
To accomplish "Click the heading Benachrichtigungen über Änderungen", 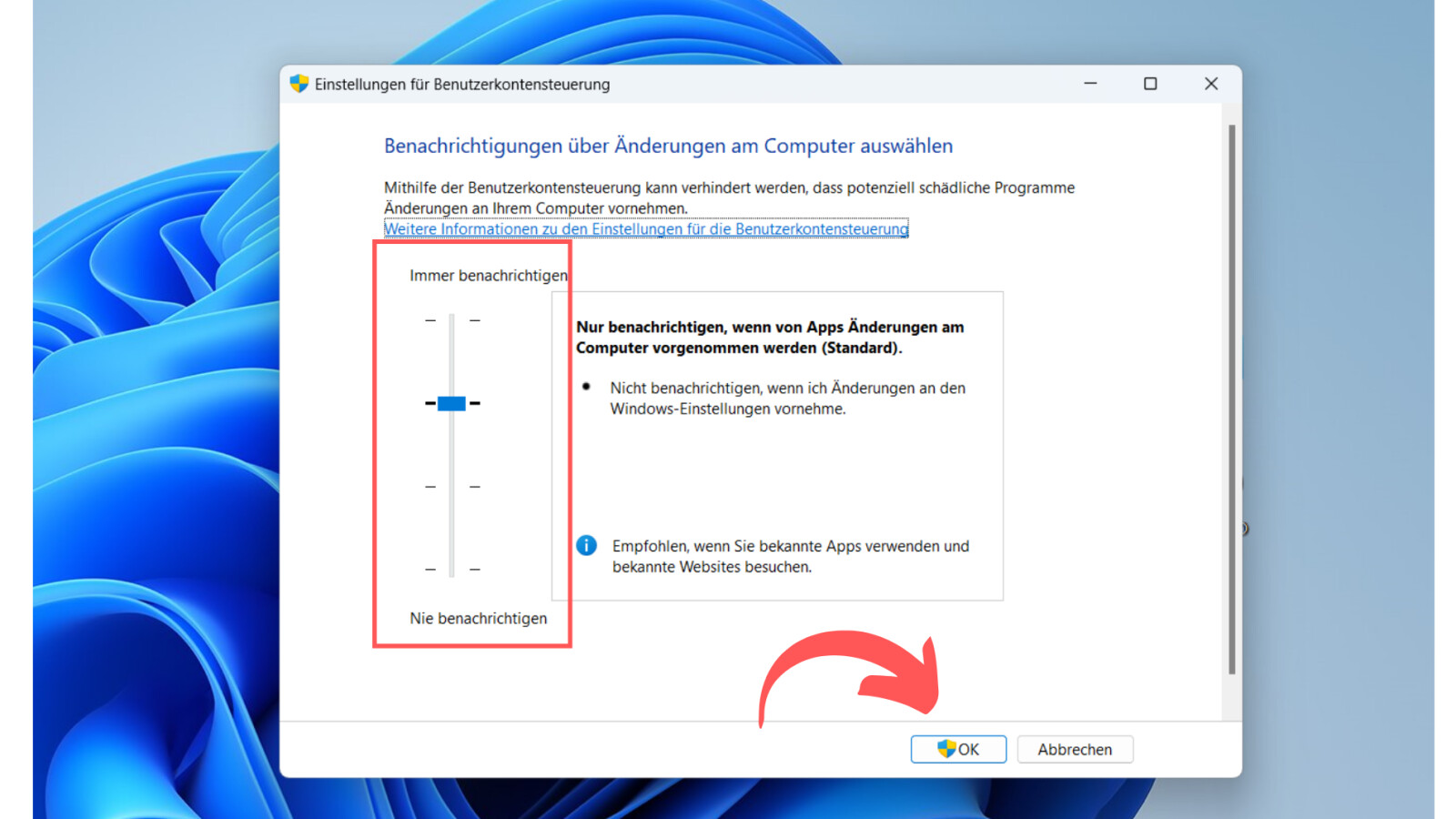I will [x=668, y=146].
